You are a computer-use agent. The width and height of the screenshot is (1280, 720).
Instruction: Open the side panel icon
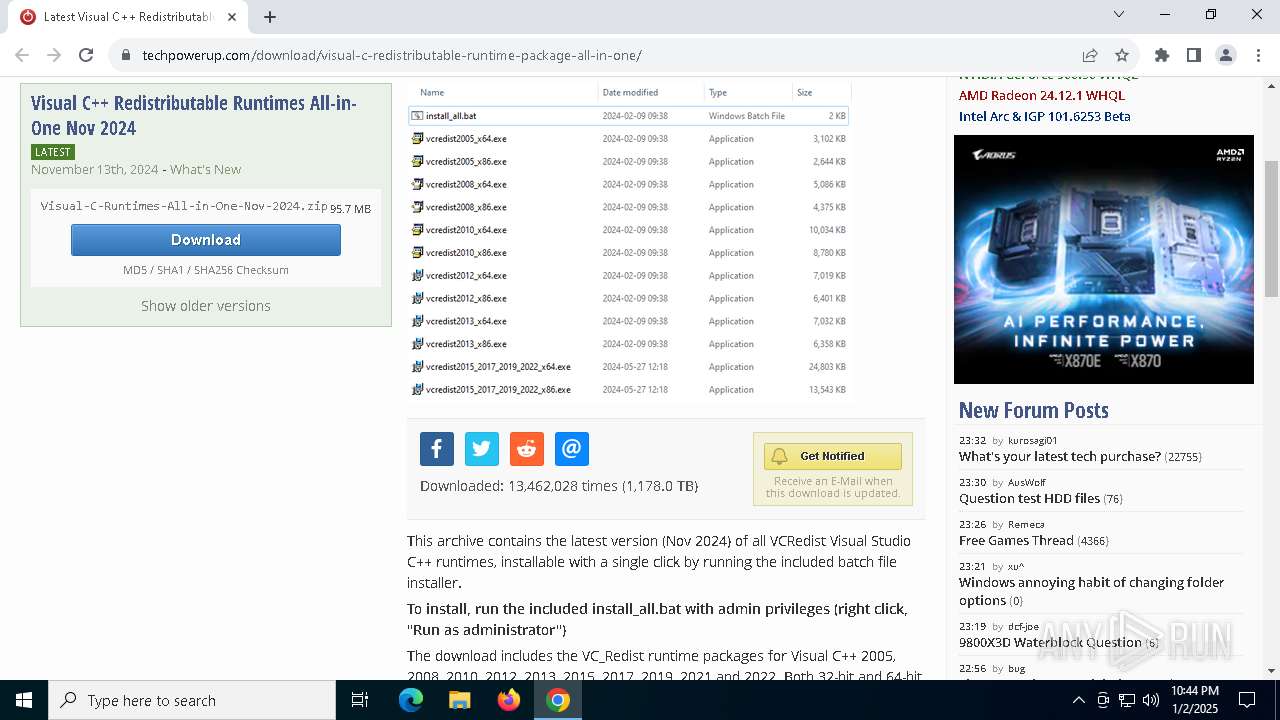tap(1194, 56)
